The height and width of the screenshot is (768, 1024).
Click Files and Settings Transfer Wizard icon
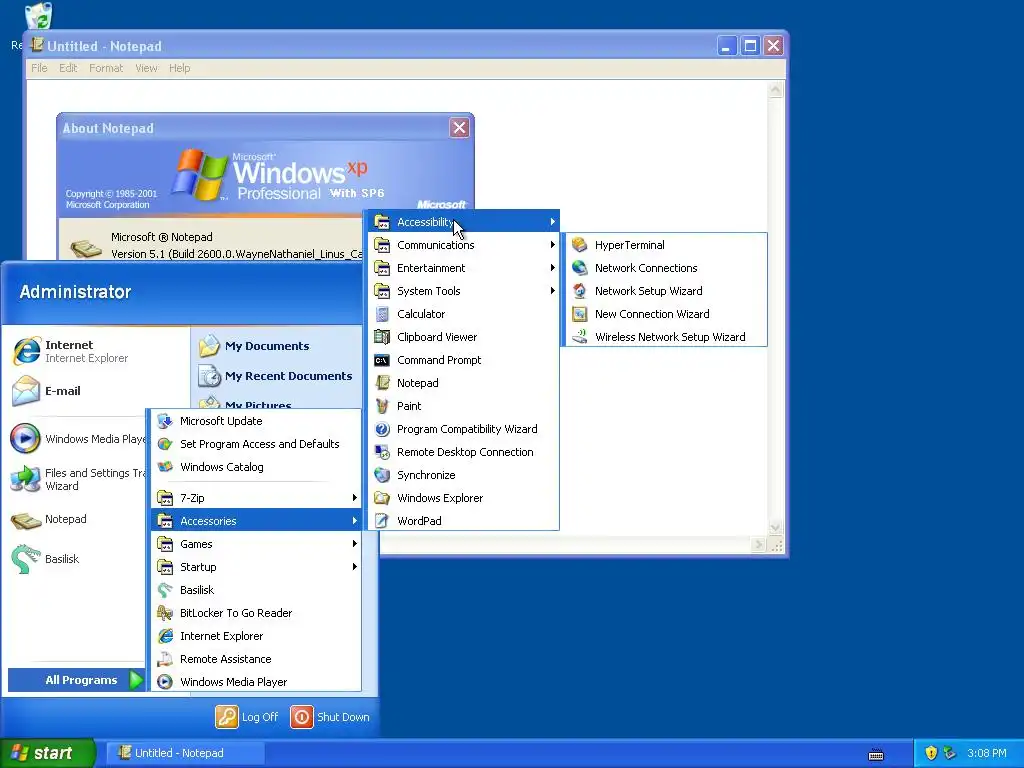pos(26,479)
